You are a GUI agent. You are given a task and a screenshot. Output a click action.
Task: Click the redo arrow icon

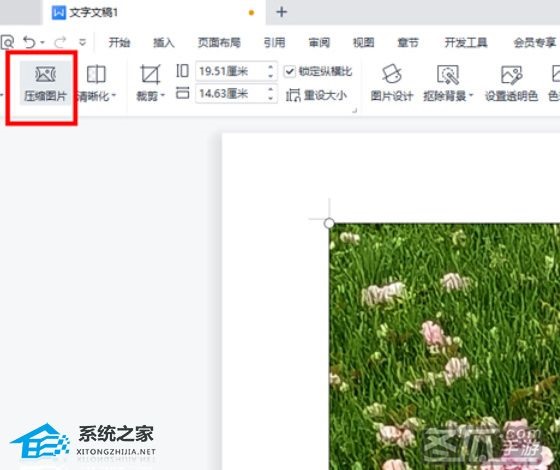coord(60,42)
